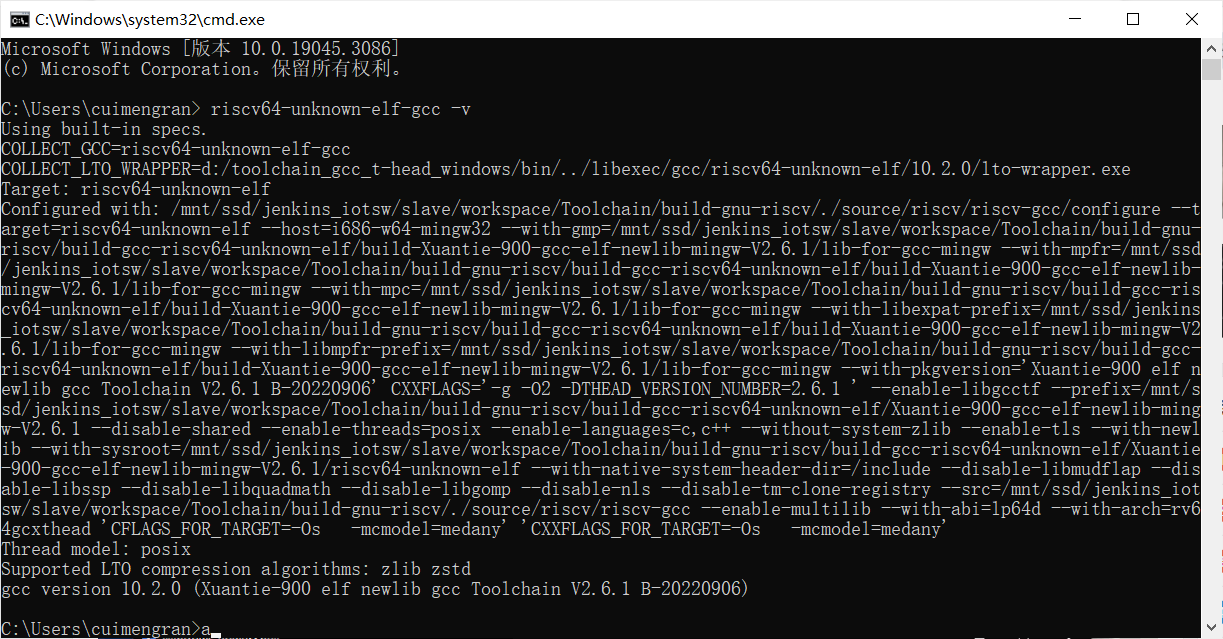Click the last prompt line at the cursor

pyautogui.click(x=216, y=629)
